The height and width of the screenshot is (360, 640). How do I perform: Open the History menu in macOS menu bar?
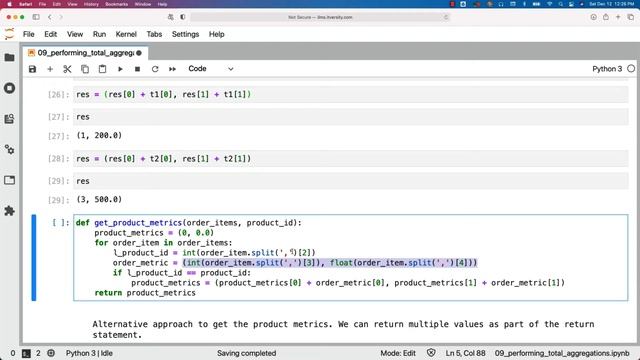click(x=91, y=4)
